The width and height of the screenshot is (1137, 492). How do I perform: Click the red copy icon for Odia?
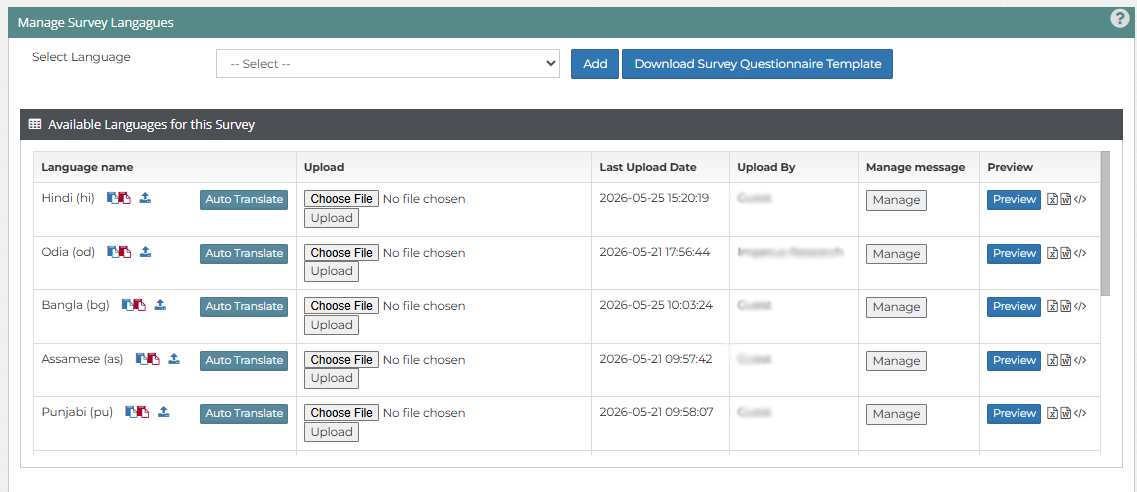pos(125,252)
